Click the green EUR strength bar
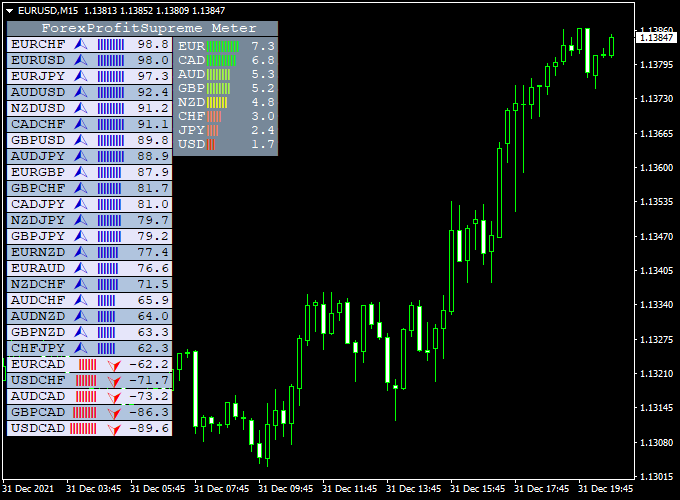 pyautogui.click(x=223, y=46)
